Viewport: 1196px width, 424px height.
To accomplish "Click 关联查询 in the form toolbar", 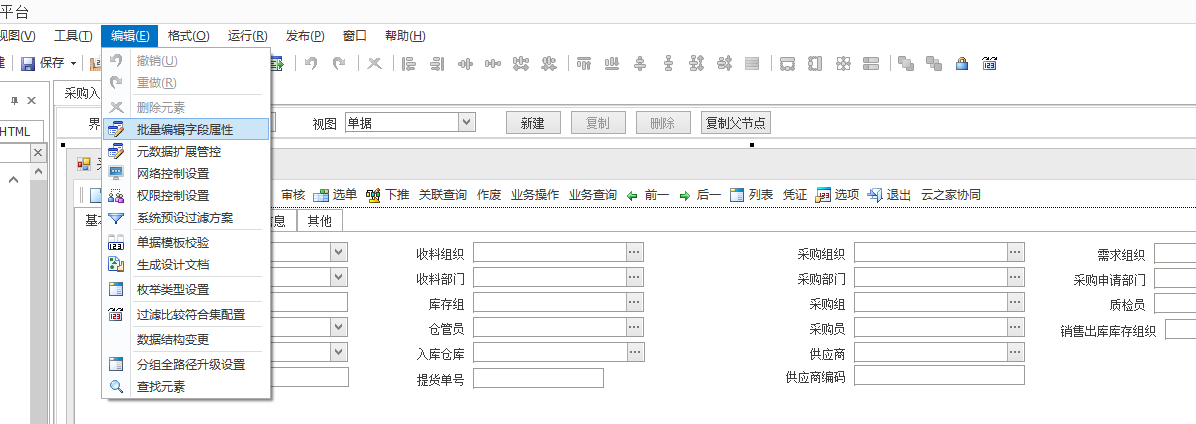I will point(442,195).
